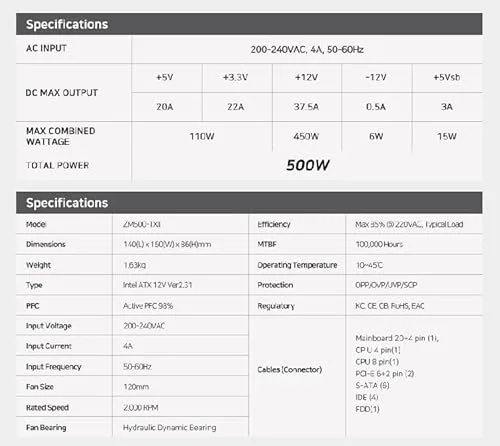The width and height of the screenshot is (500, 446).
Task: Click the 'Regulatory' row label
Action: [x=276, y=306]
